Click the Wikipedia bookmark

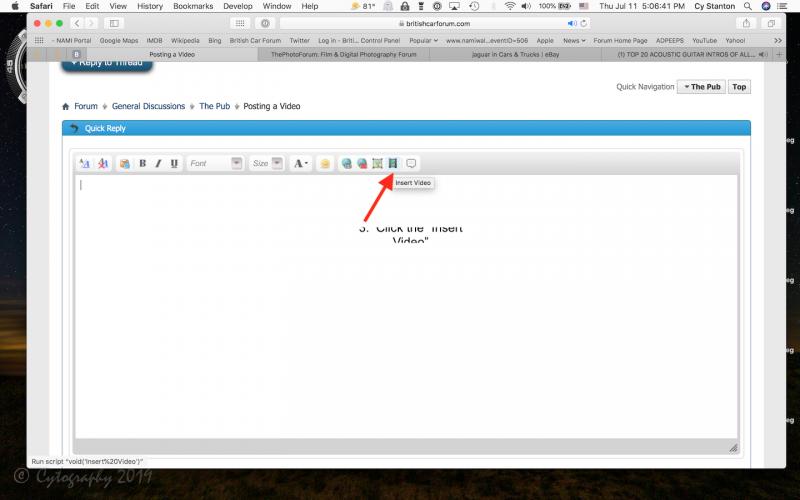coord(185,40)
